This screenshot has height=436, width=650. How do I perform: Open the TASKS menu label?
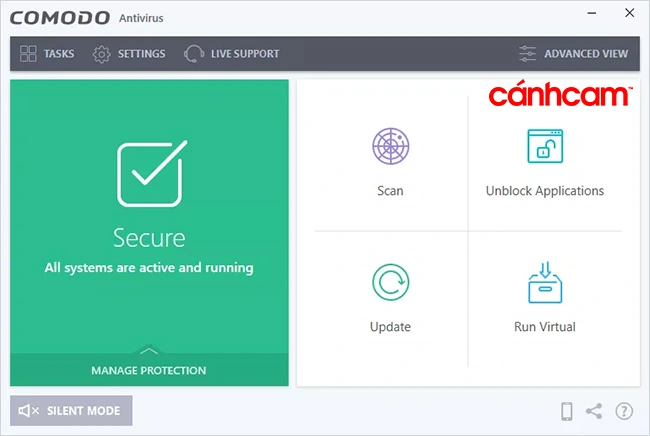pos(59,54)
